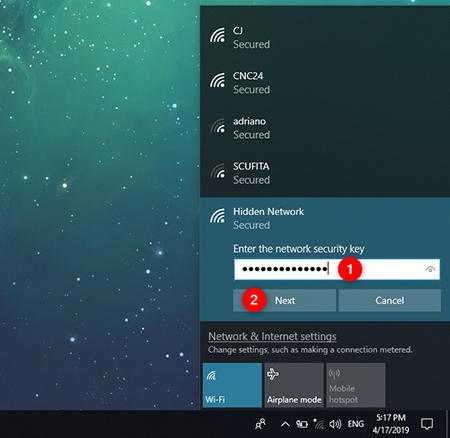The width and height of the screenshot is (450, 438).
Task: Select the ENG input language indicator
Action: coord(356,424)
